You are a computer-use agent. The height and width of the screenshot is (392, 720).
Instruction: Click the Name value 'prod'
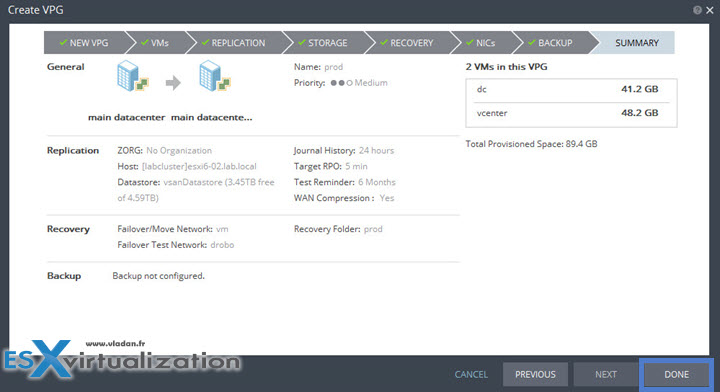coord(333,67)
